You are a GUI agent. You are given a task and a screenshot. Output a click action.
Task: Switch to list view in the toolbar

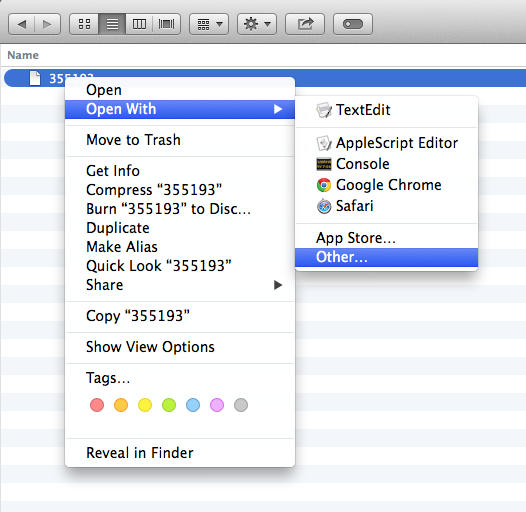tap(112, 24)
